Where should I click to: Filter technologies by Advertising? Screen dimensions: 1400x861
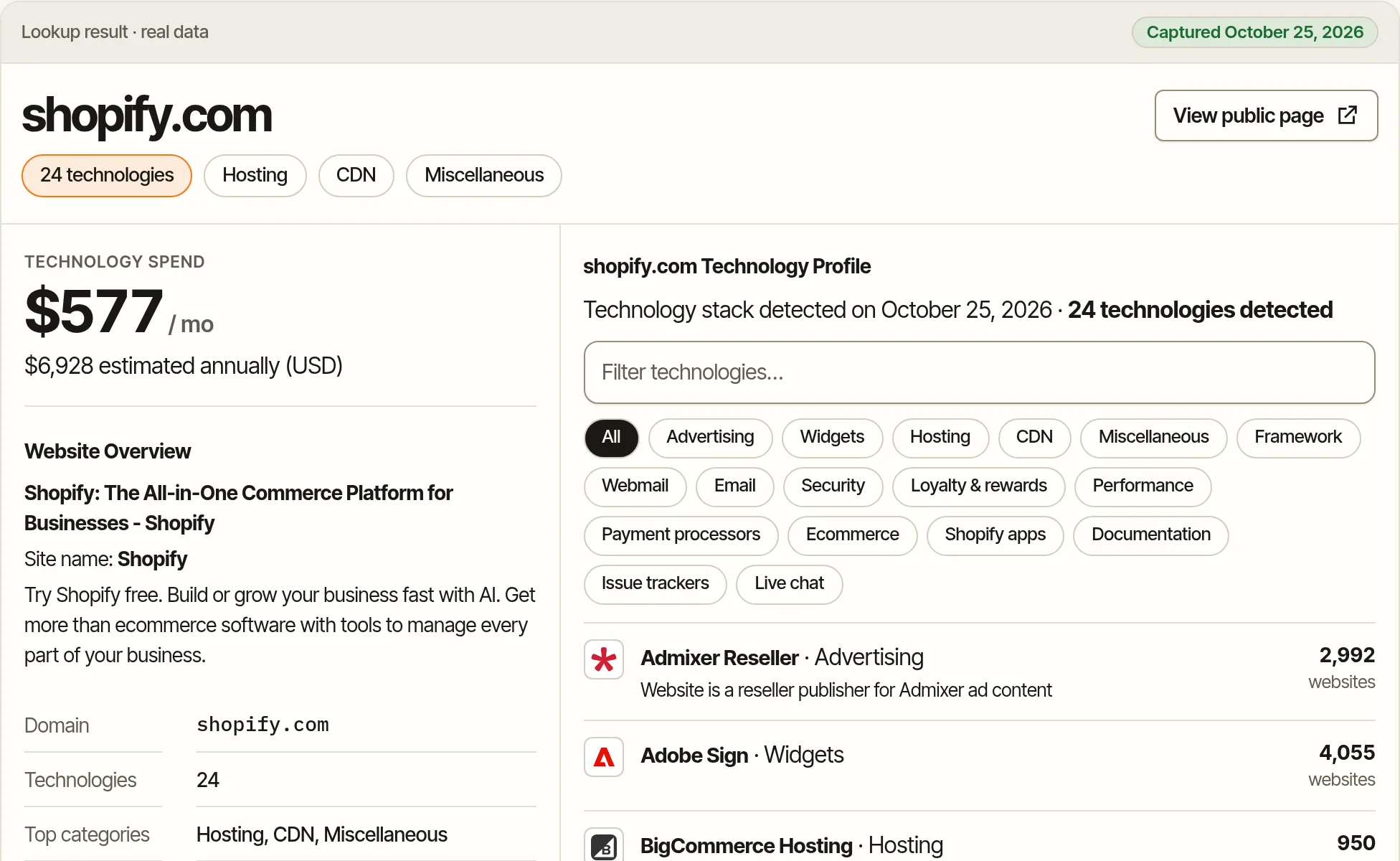710,438
